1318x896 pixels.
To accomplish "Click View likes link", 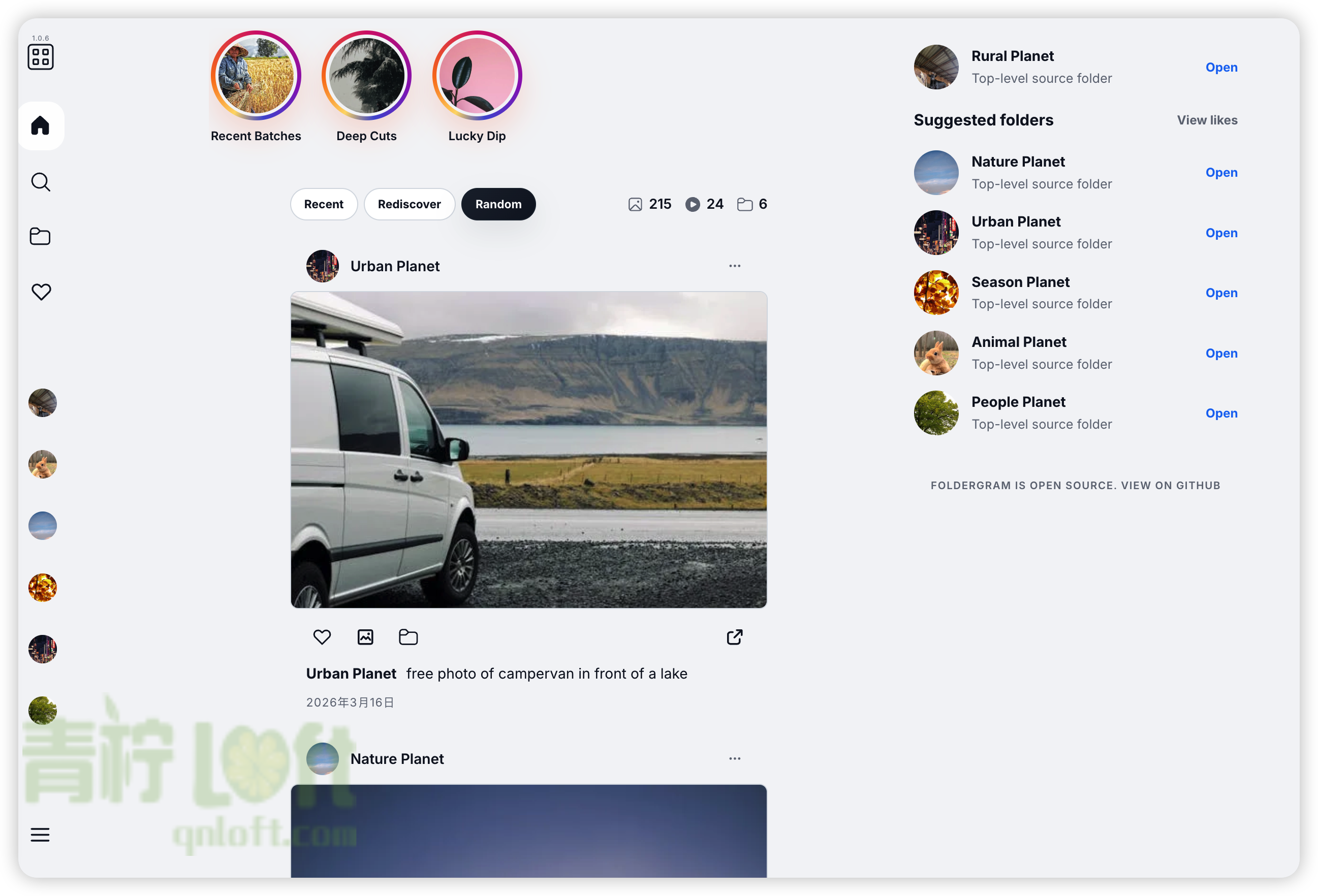I will (x=1207, y=120).
